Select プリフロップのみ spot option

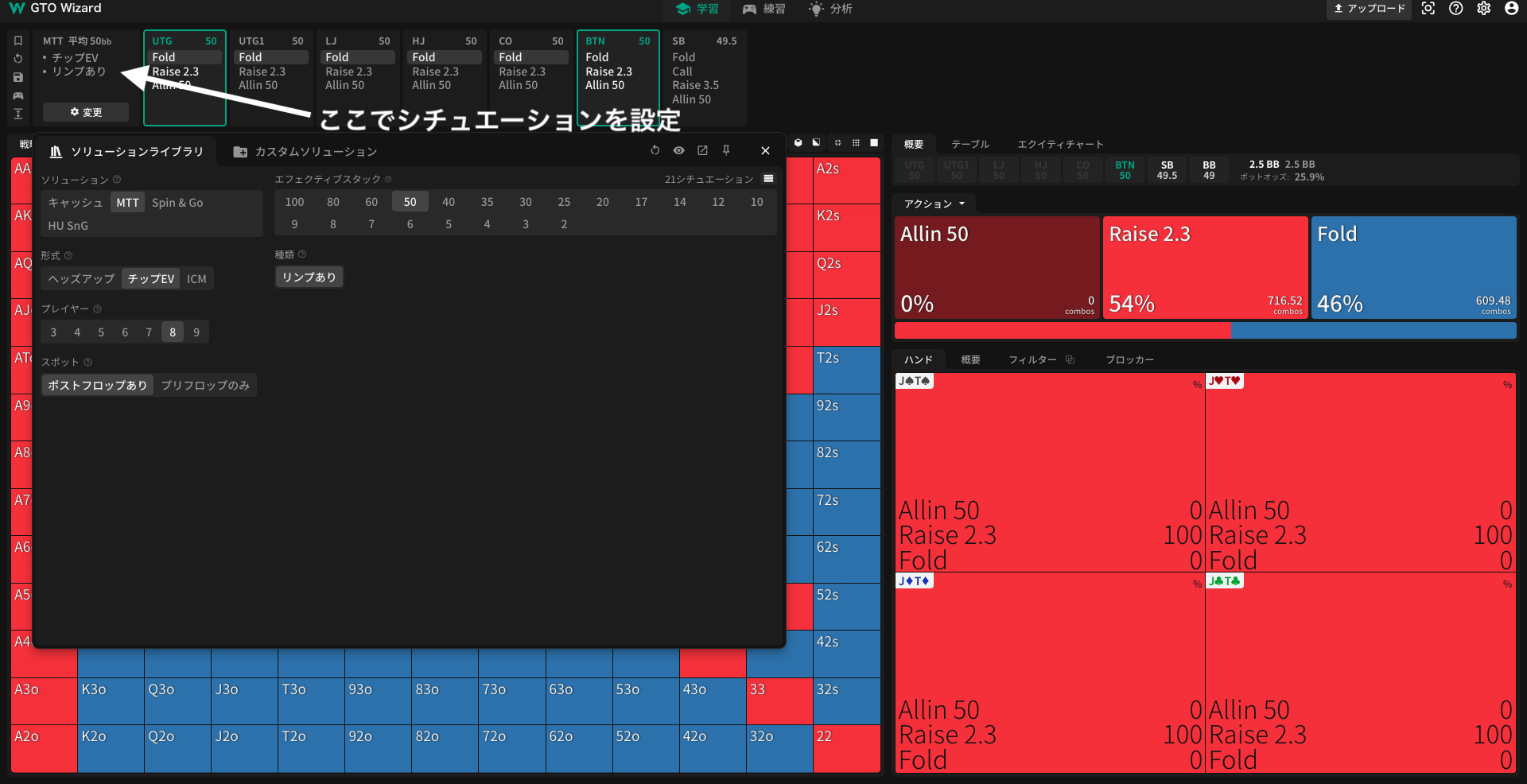coord(205,386)
